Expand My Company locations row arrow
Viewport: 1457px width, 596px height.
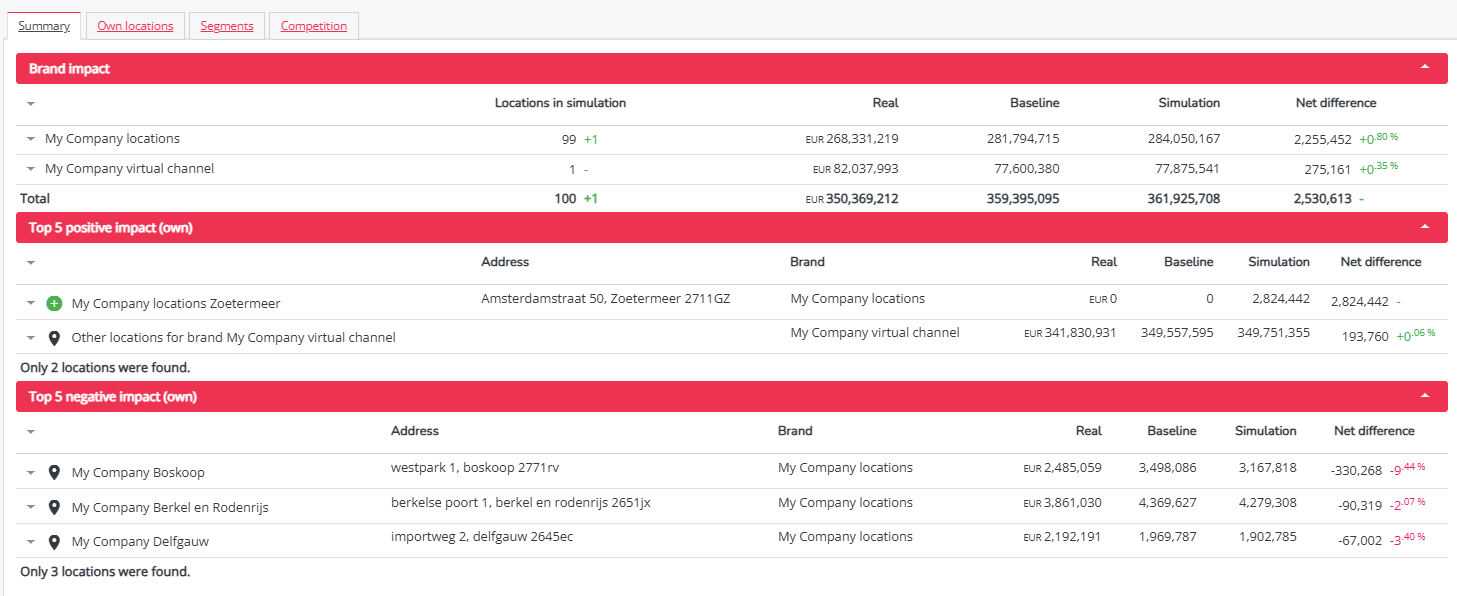tap(31, 139)
